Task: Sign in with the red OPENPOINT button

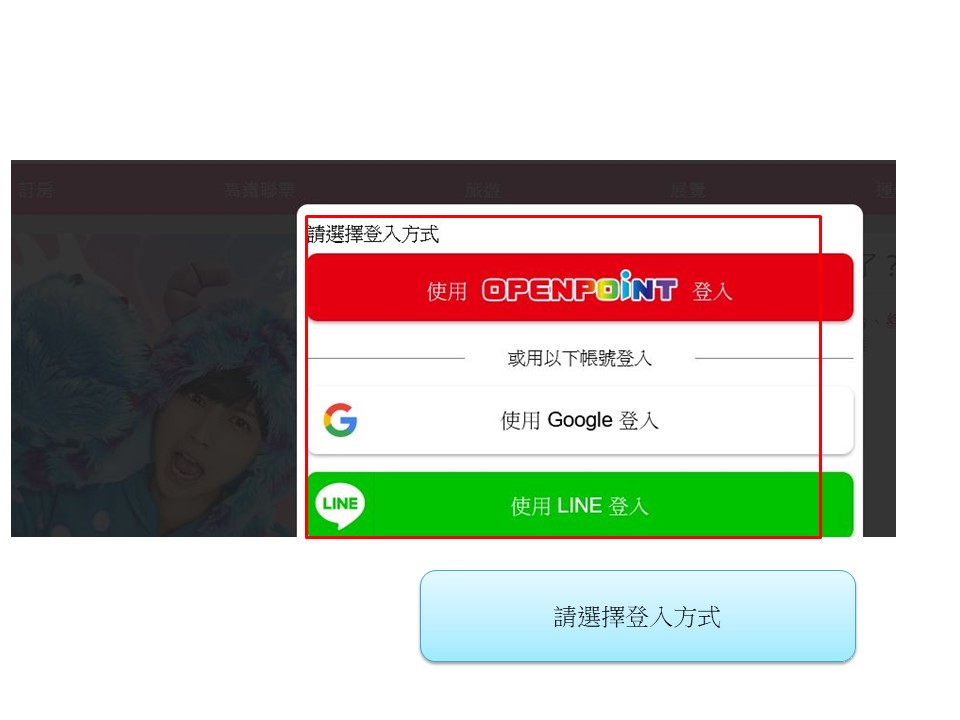Action: pyautogui.click(x=580, y=287)
